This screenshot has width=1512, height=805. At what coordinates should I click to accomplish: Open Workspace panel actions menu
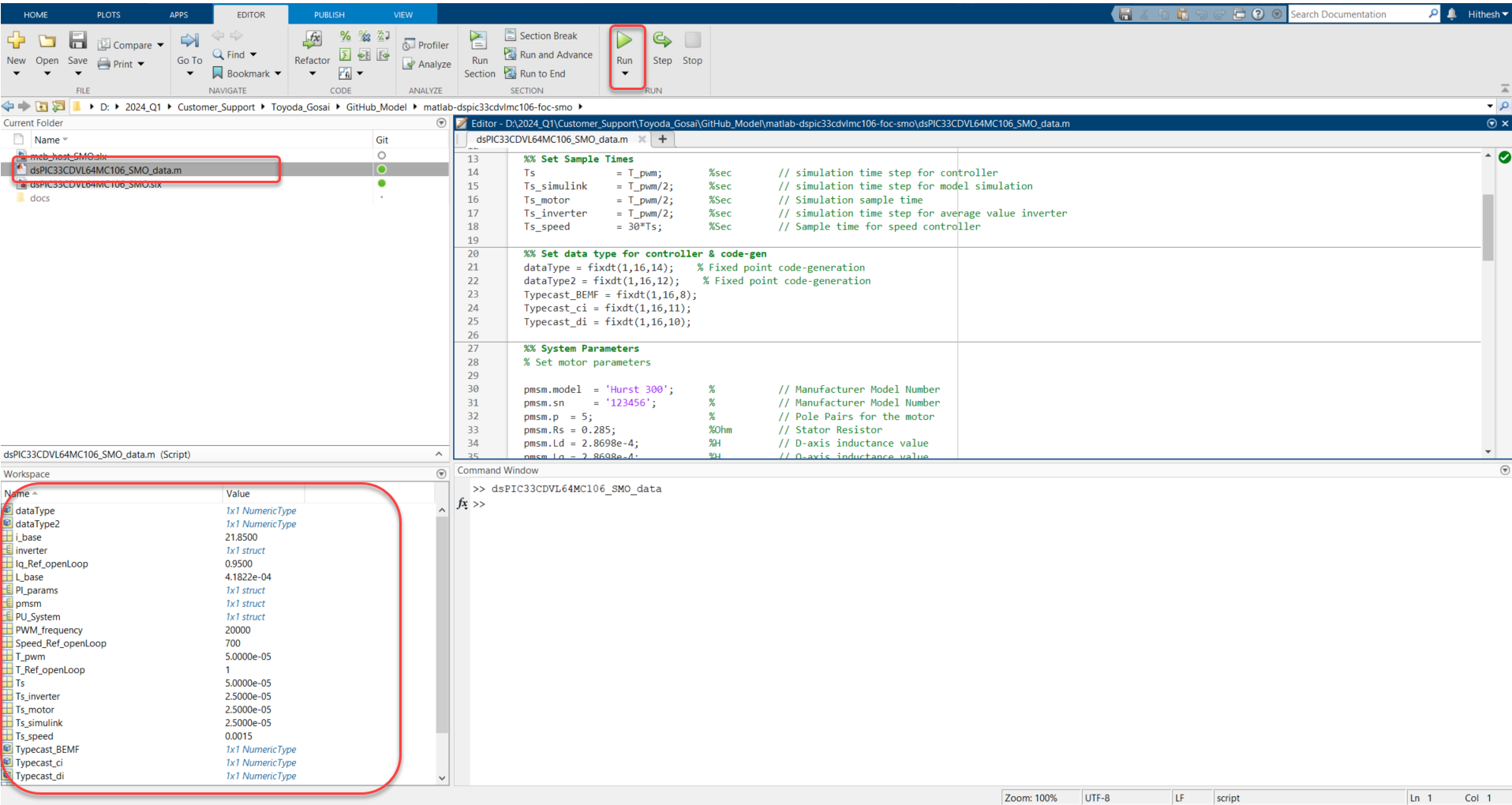(x=441, y=474)
